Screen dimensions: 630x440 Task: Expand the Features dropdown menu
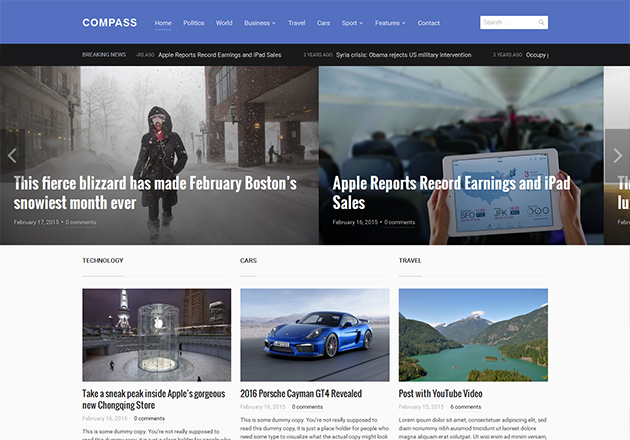point(390,23)
